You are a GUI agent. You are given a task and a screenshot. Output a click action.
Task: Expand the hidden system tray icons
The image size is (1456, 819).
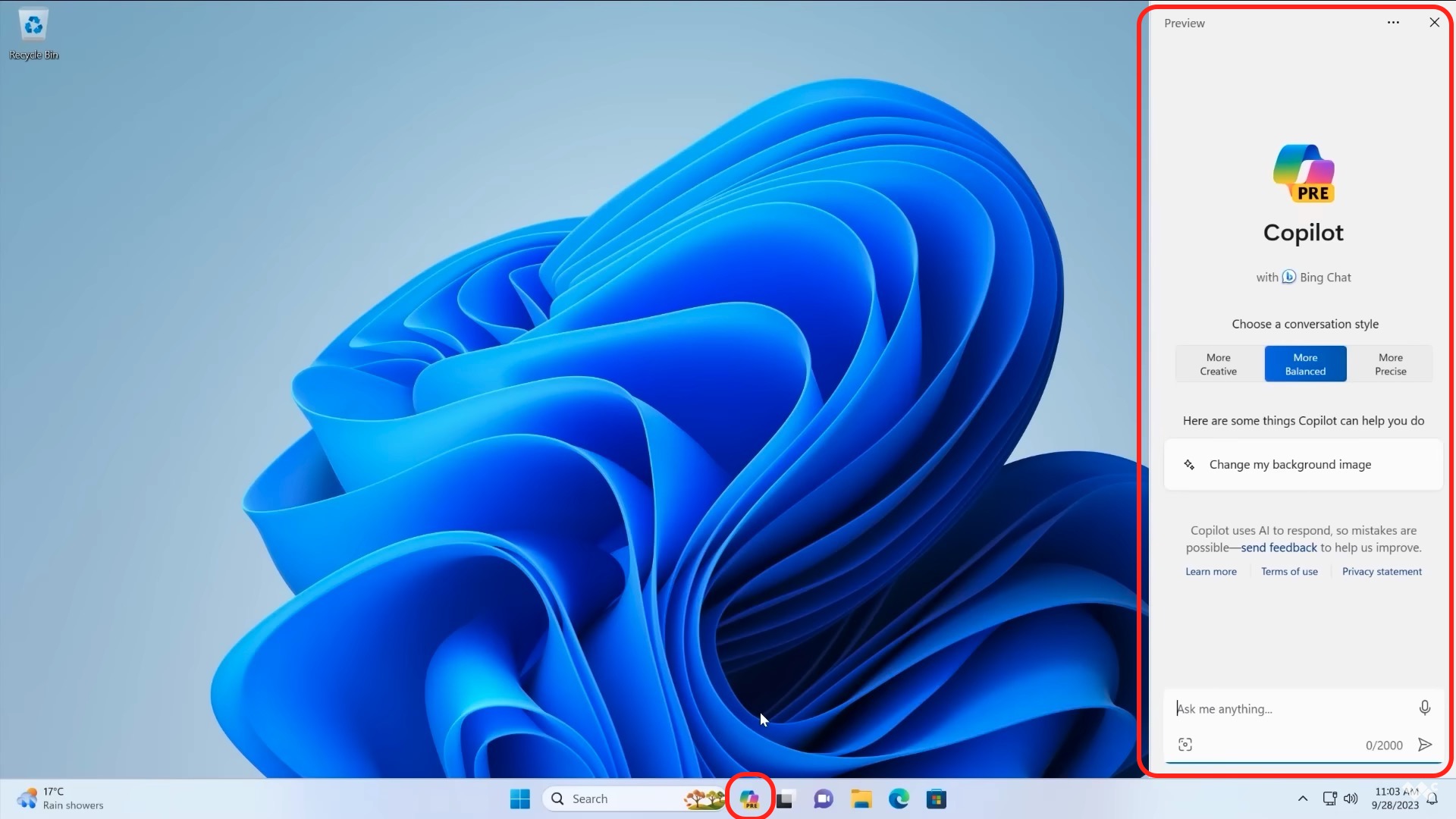click(1303, 799)
